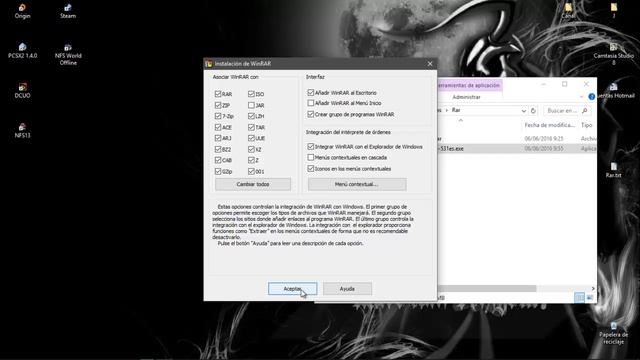This screenshot has height=360, width=640.
Task: Launch the Steam desktop icon
Action: tap(68, 11)
